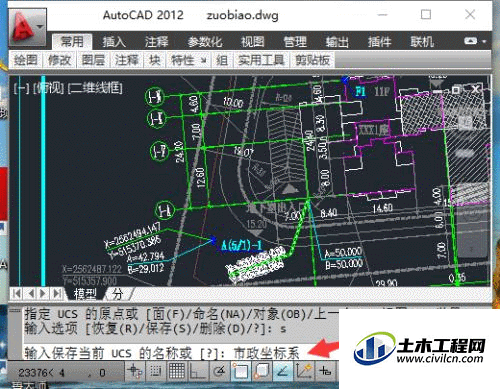Open the 视图 ribbon tab

(252, 42)
